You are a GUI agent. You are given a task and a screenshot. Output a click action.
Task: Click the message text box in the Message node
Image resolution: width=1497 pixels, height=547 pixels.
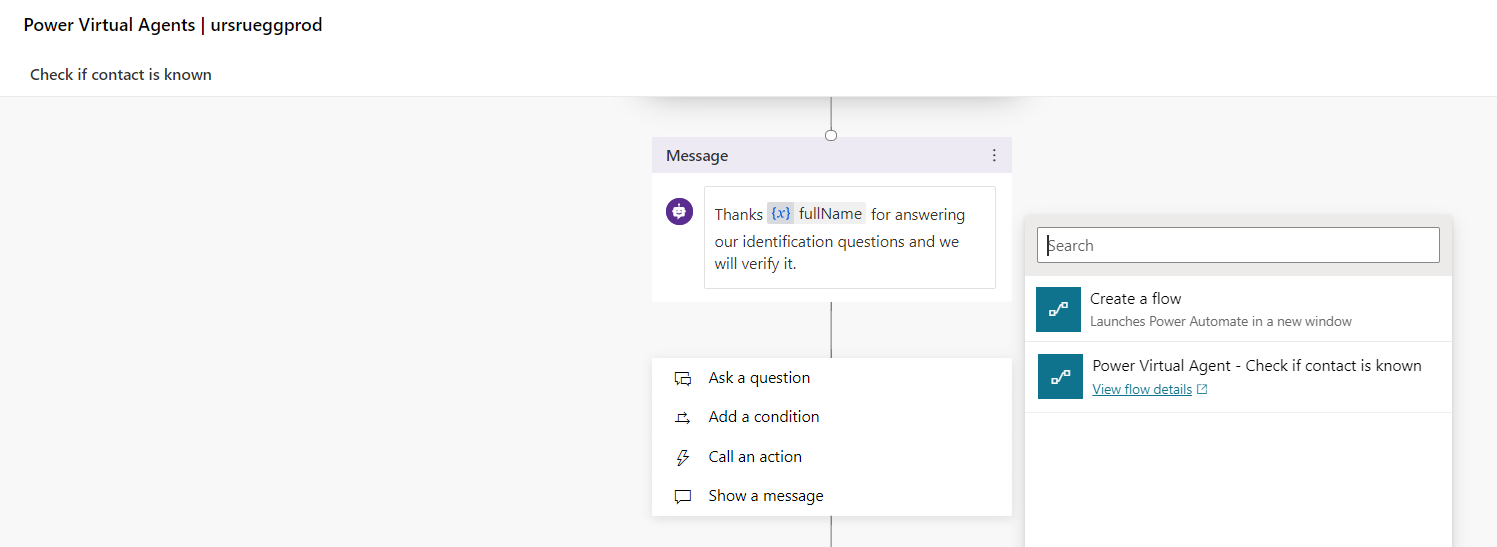point(850,238)
